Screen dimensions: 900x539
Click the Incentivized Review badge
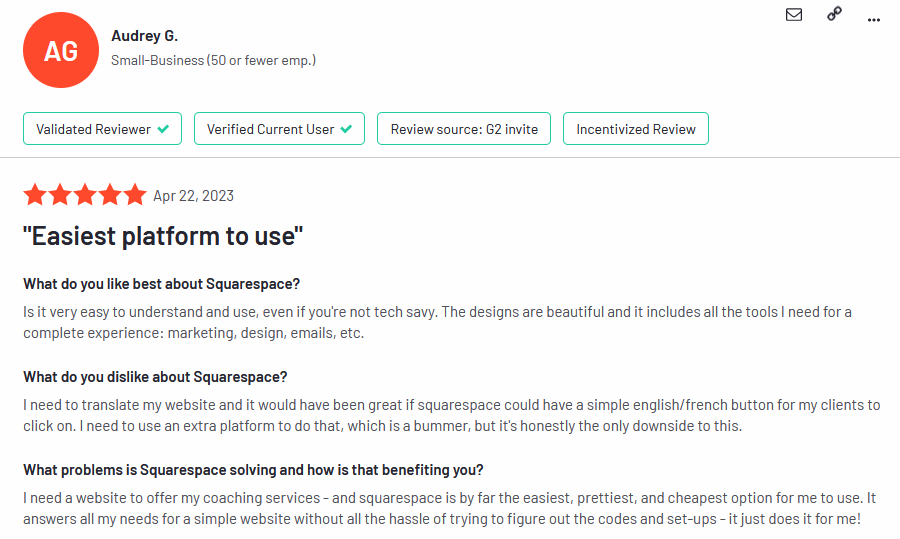[x=635, y=129]
